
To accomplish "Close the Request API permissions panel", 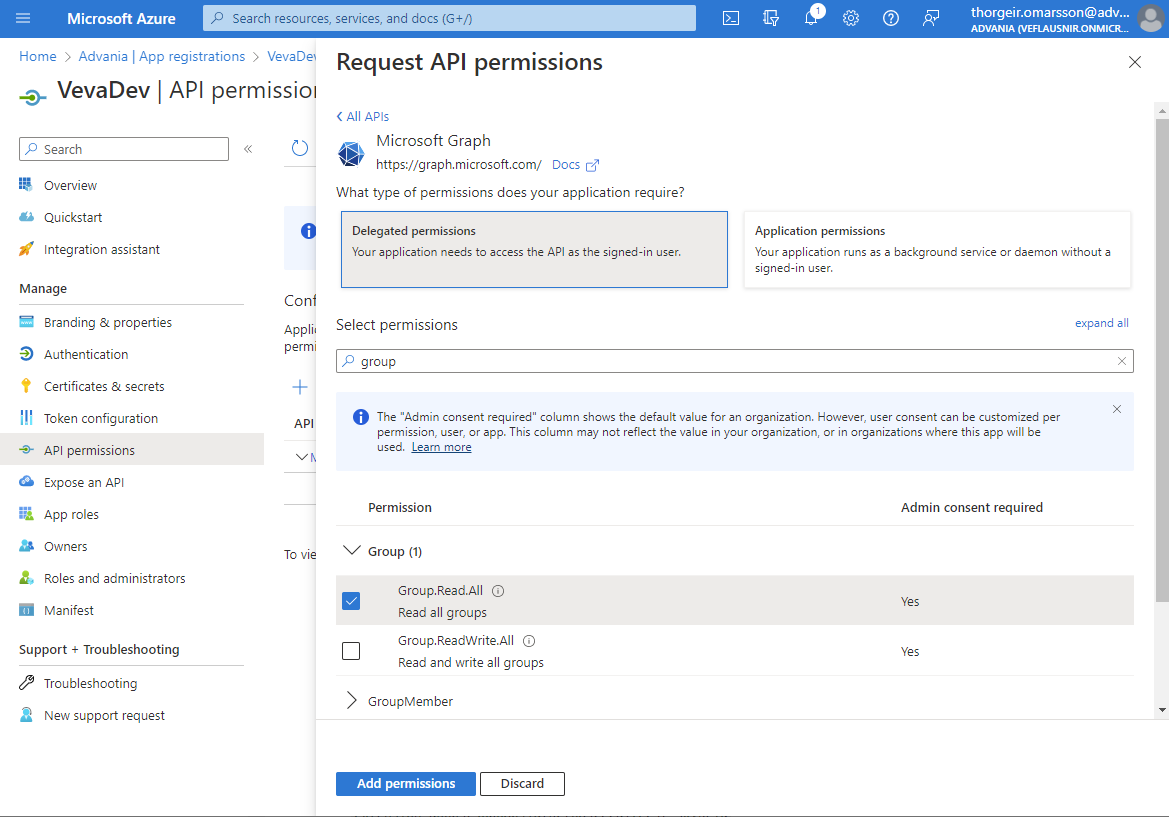I will coord(1135,62).
